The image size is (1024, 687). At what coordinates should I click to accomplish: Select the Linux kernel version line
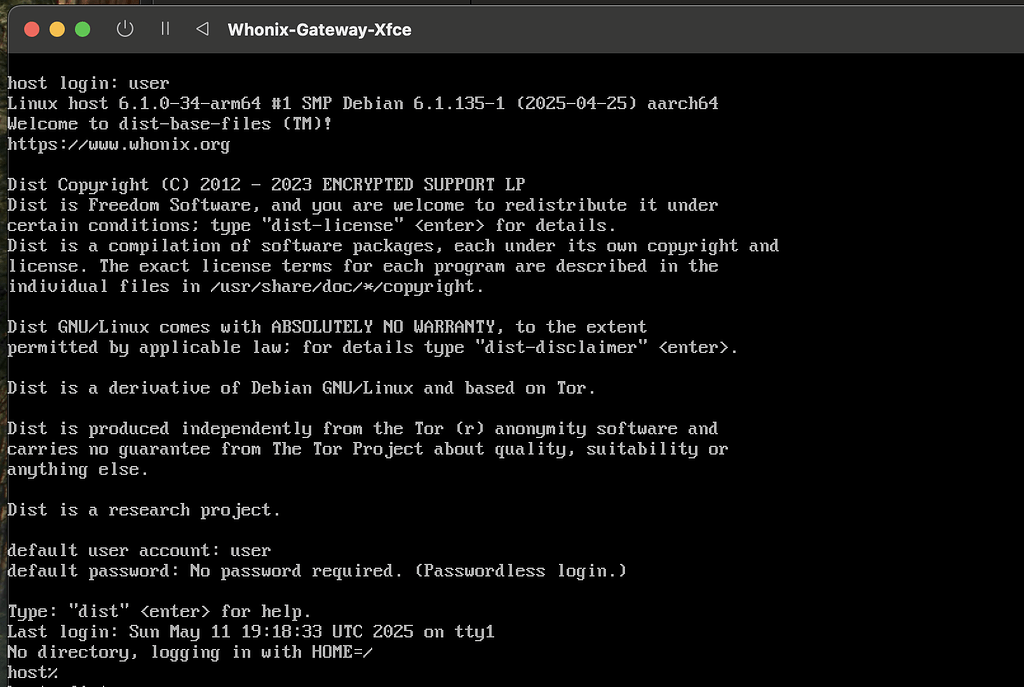pyautogui.click(x=360, y=103)
